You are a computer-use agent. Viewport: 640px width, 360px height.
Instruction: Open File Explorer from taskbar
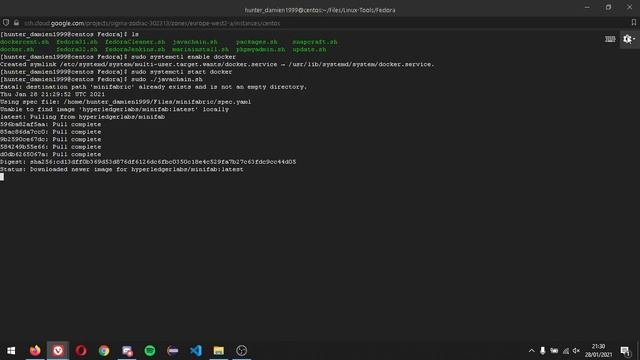pyautogui.click(x=219, y=351)
